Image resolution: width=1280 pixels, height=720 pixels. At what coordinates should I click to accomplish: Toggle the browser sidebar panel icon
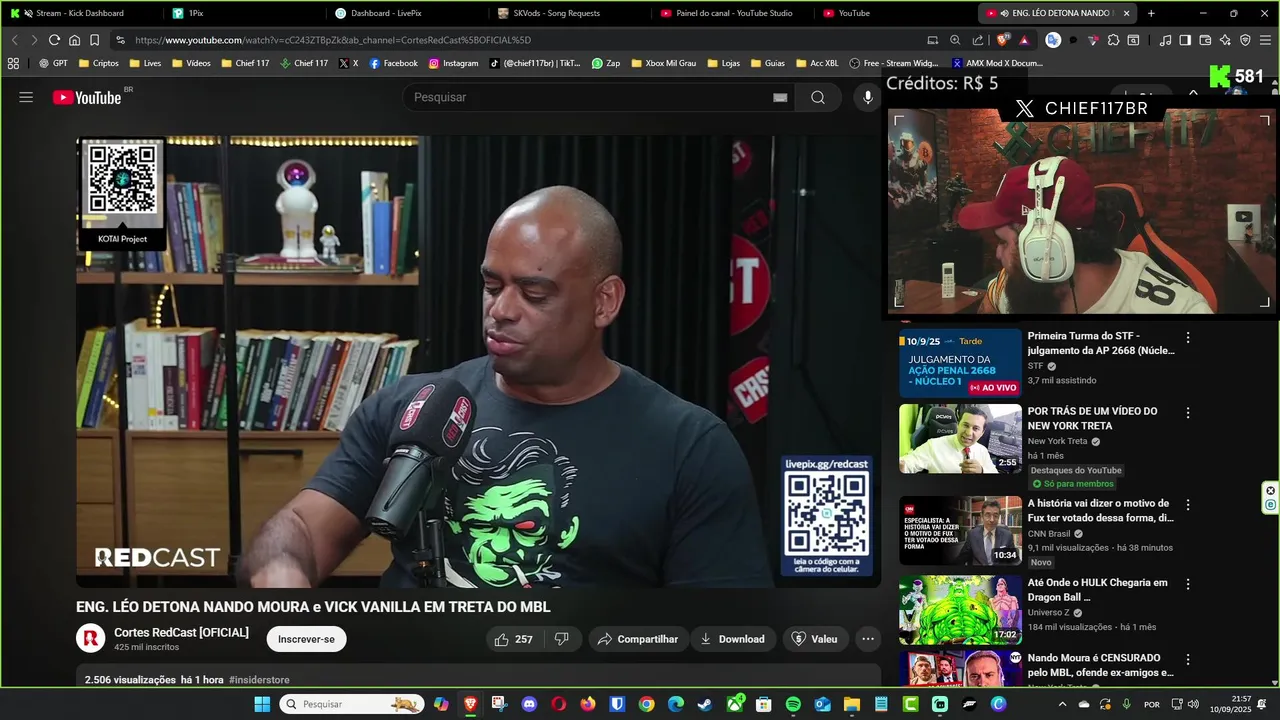tap(1185, 40)
